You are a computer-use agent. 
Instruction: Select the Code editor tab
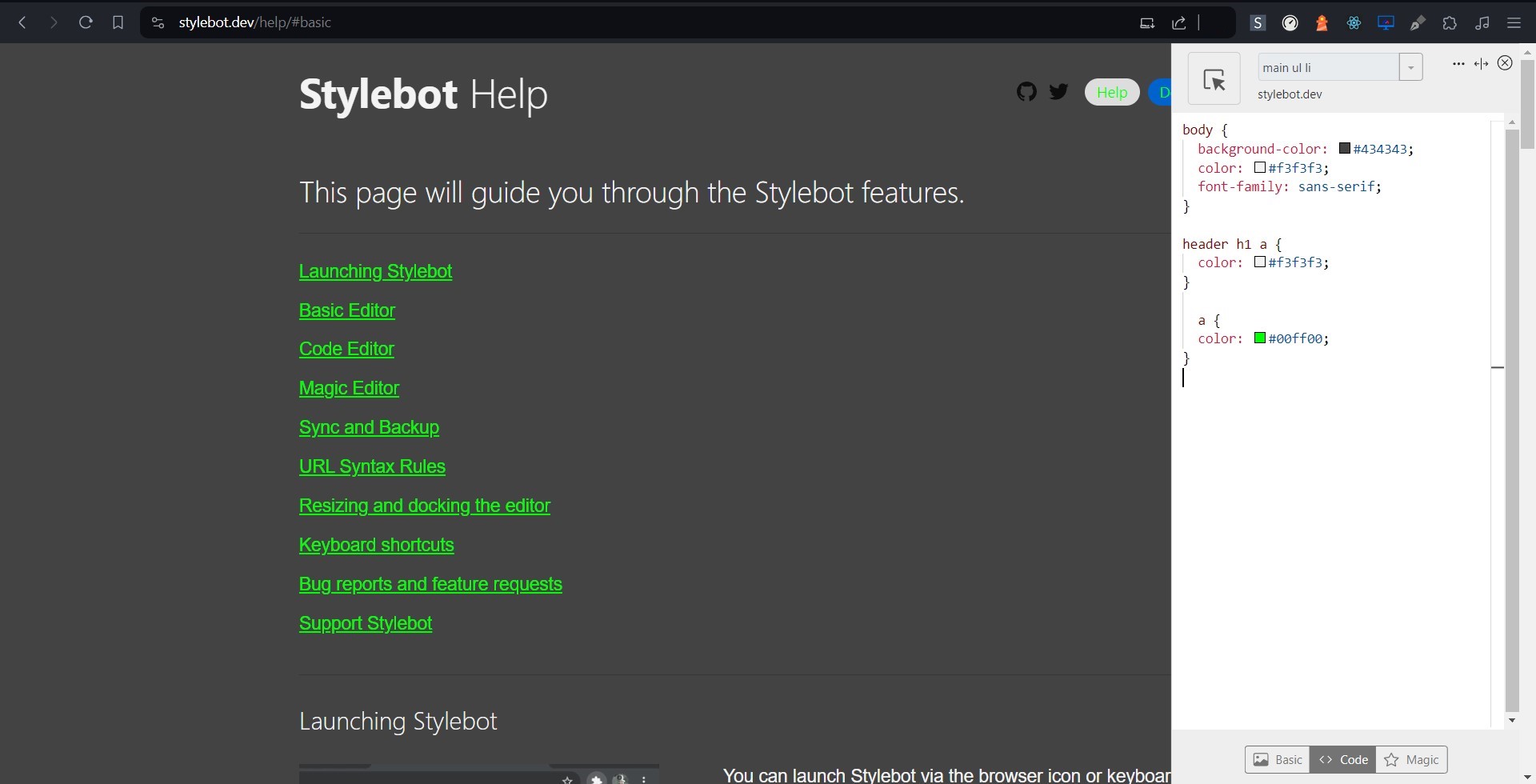(1343, 759)
